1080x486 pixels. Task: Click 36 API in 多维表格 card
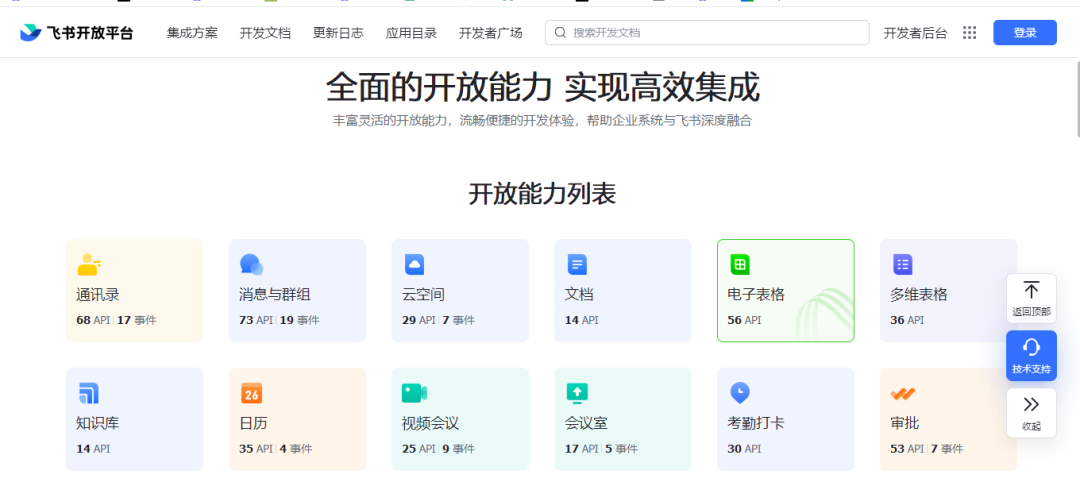point(907,320)
